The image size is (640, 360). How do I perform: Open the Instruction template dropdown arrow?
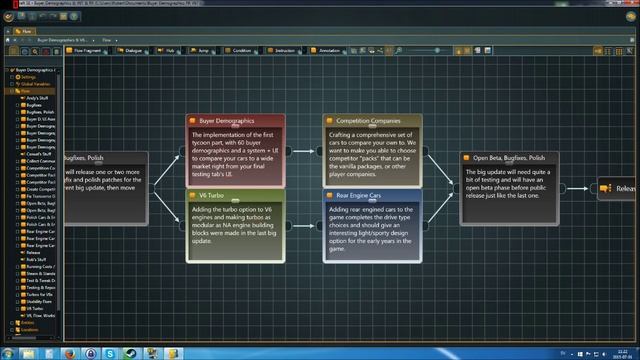[x=300, y=51]
